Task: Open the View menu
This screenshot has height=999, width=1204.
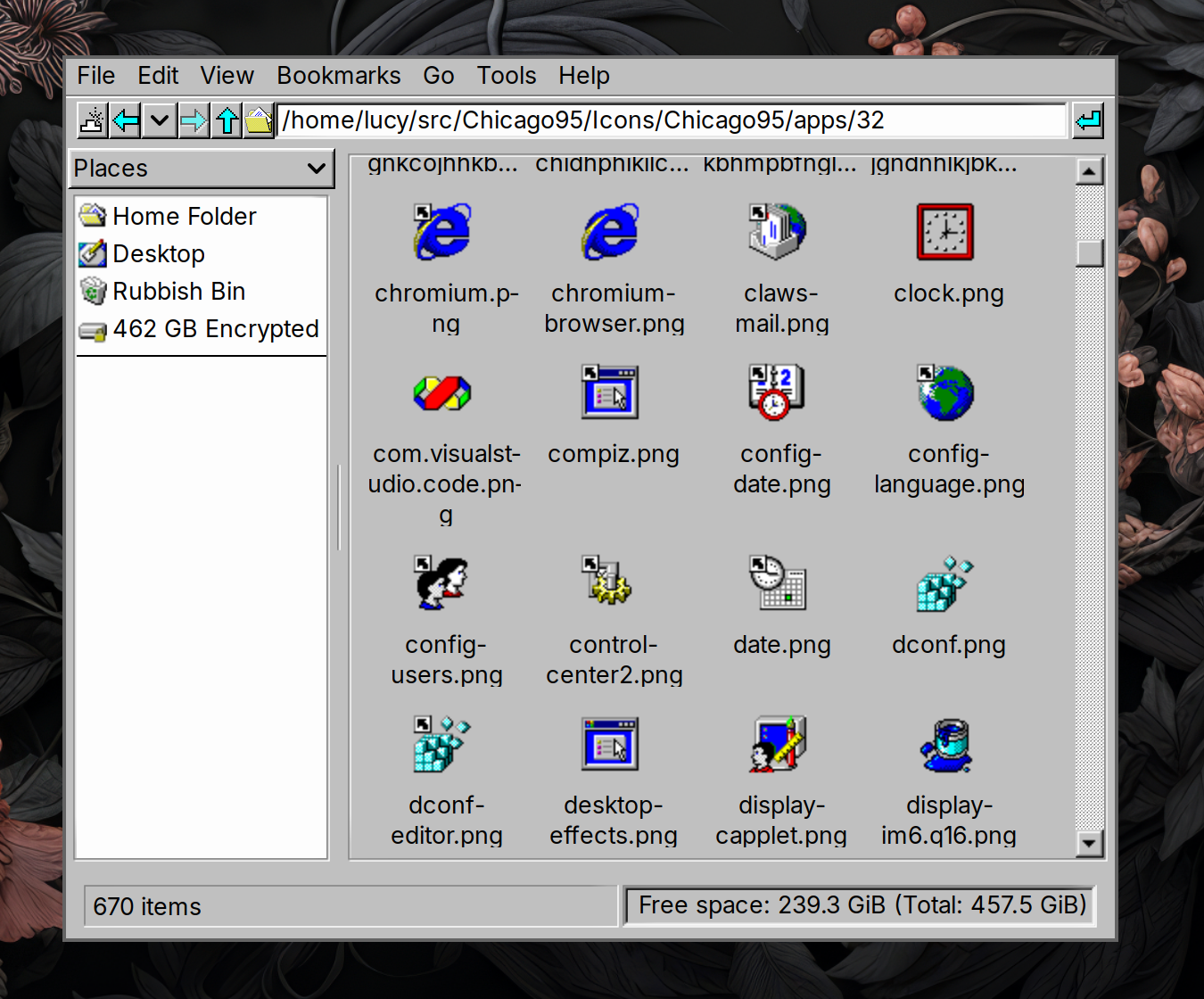Action: (x=227, y=76)
